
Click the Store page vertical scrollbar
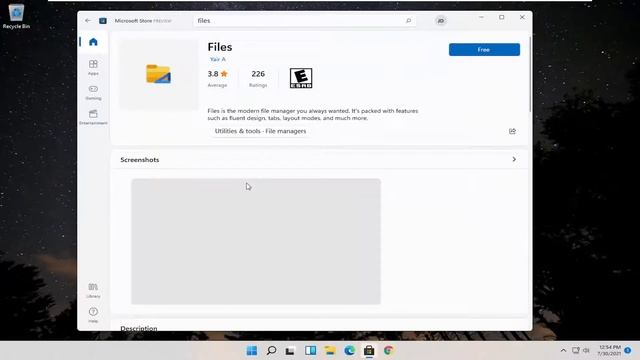pos(530,73)
